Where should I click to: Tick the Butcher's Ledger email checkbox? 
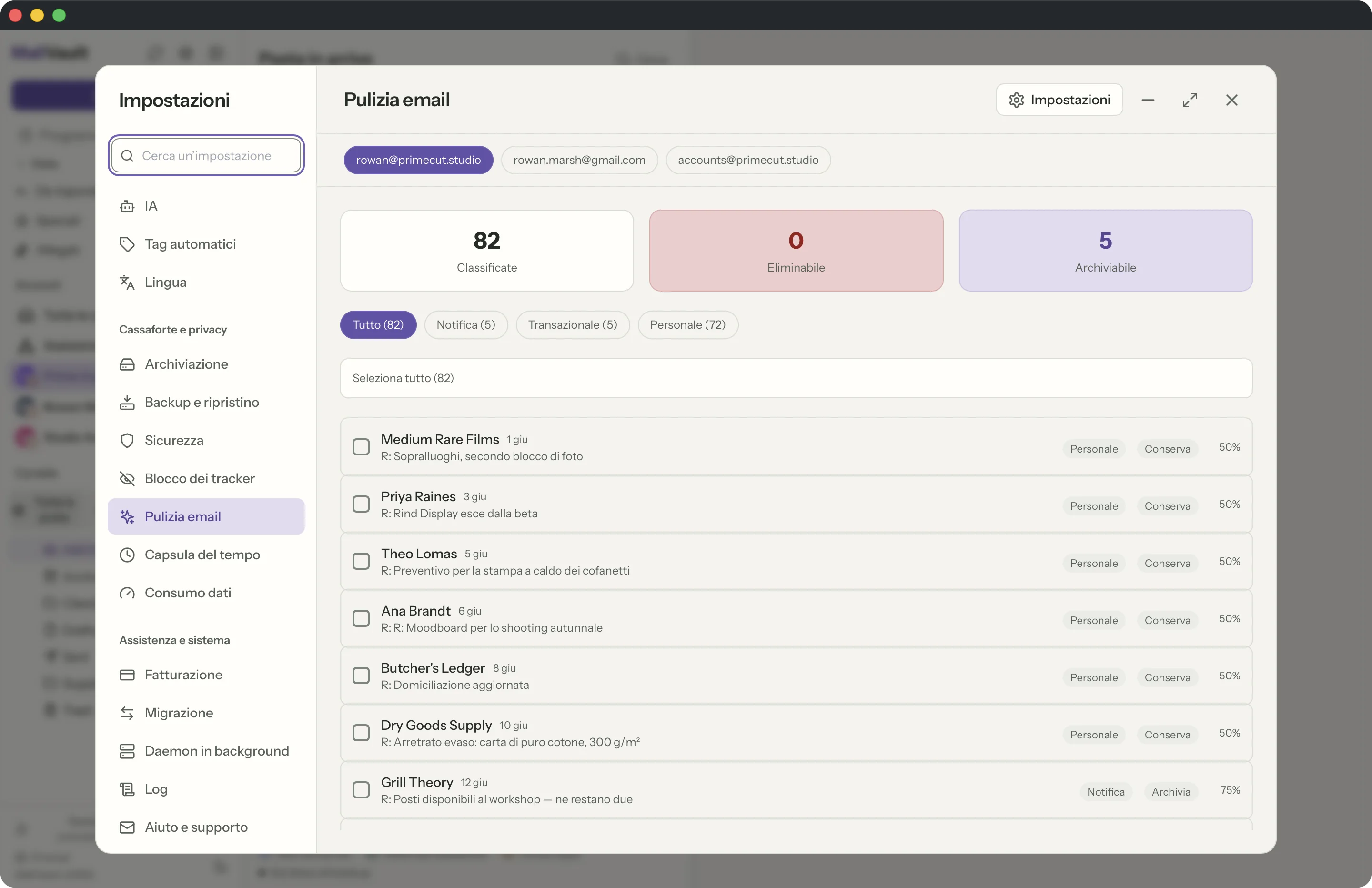point(361,675)
